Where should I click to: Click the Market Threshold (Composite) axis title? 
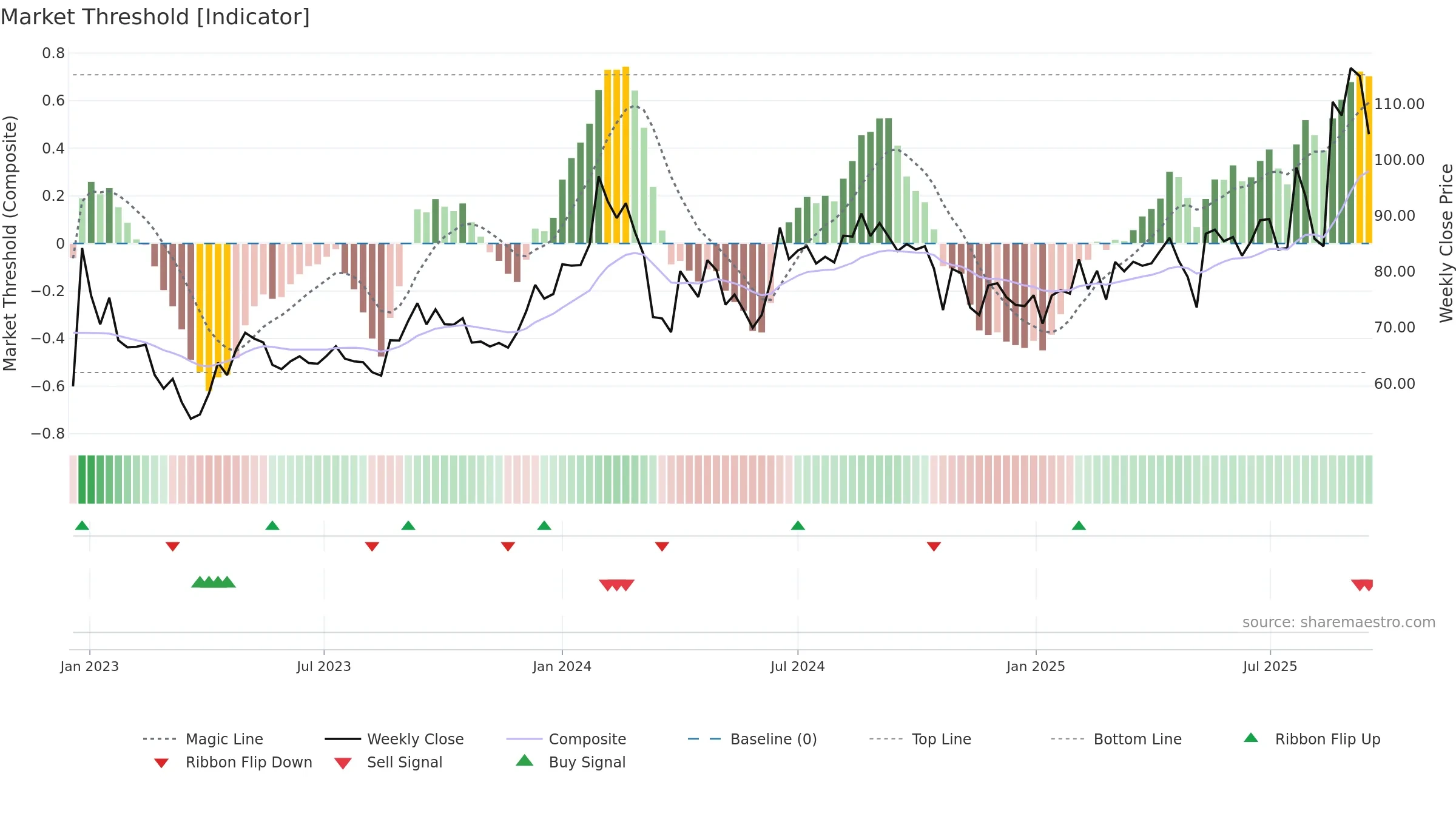[x=9, y=243]
